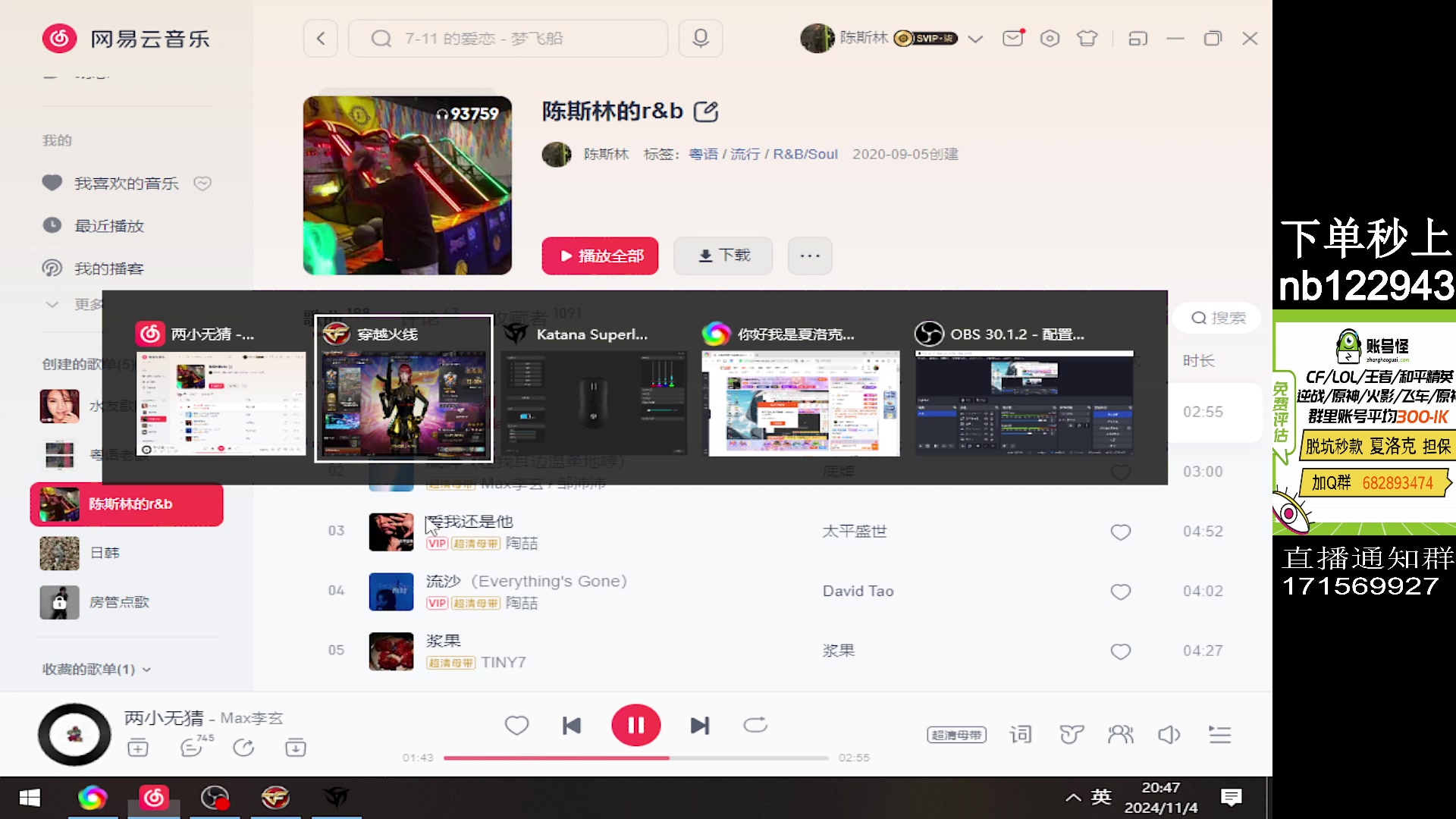This screenshot has height=819, width=1456.
Task: Open lyrics view icon
Action: (1021, 734)
